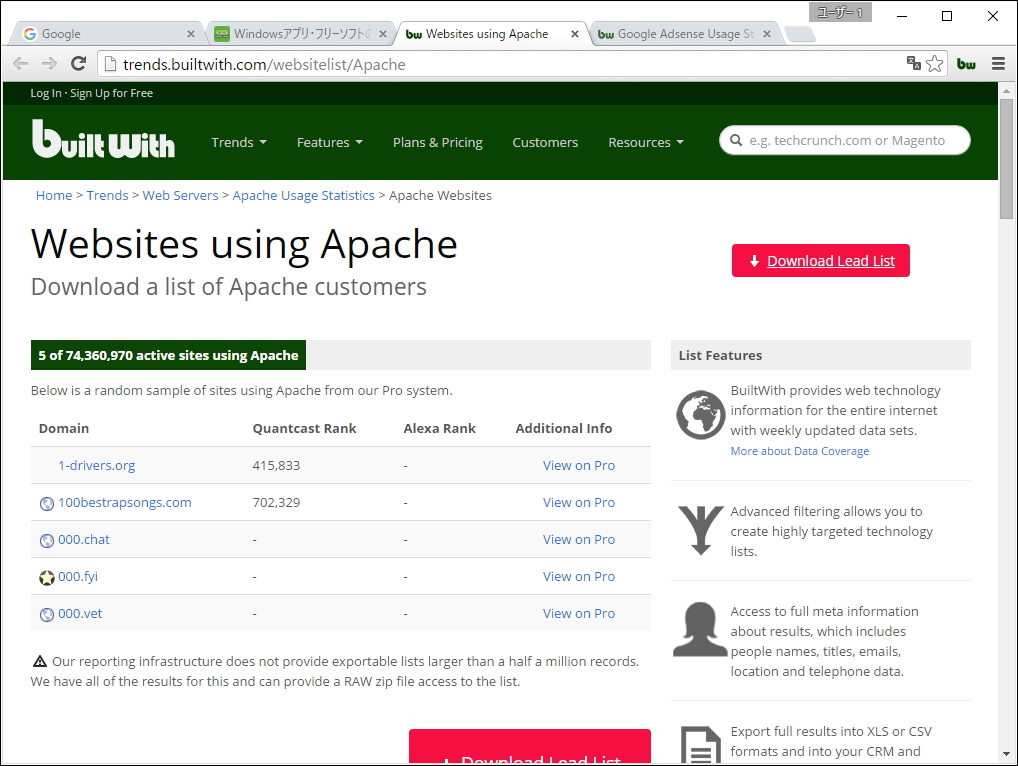Viewport: 1018px width, 766px height.
Task: Click the BuiltWith logo in header
Action: point(103,141)
